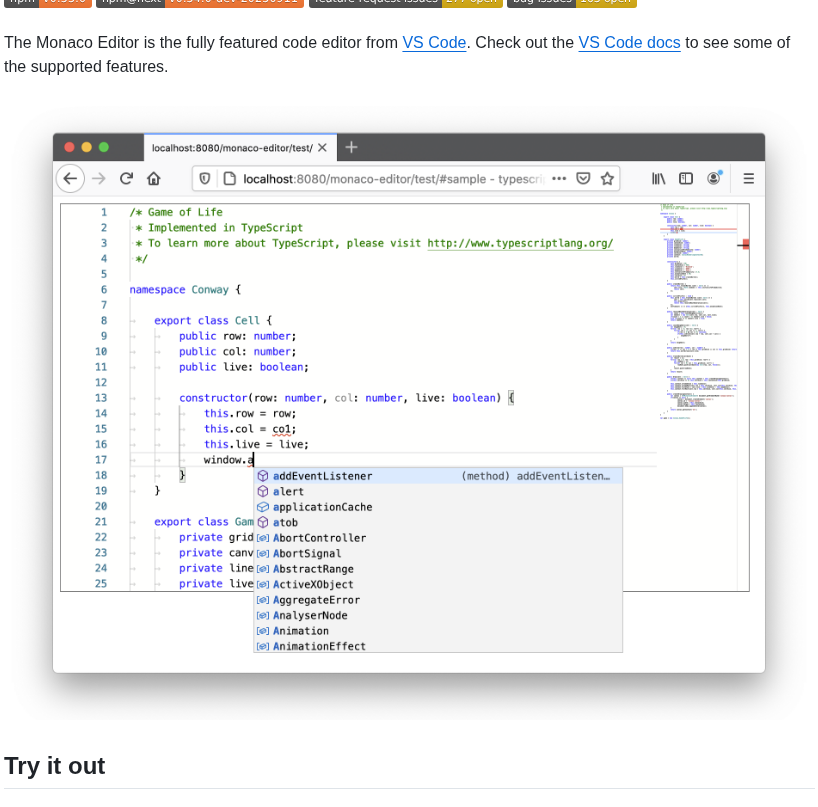
Task: Click line number 21 in the gutter
Action: tap(101, 522)
